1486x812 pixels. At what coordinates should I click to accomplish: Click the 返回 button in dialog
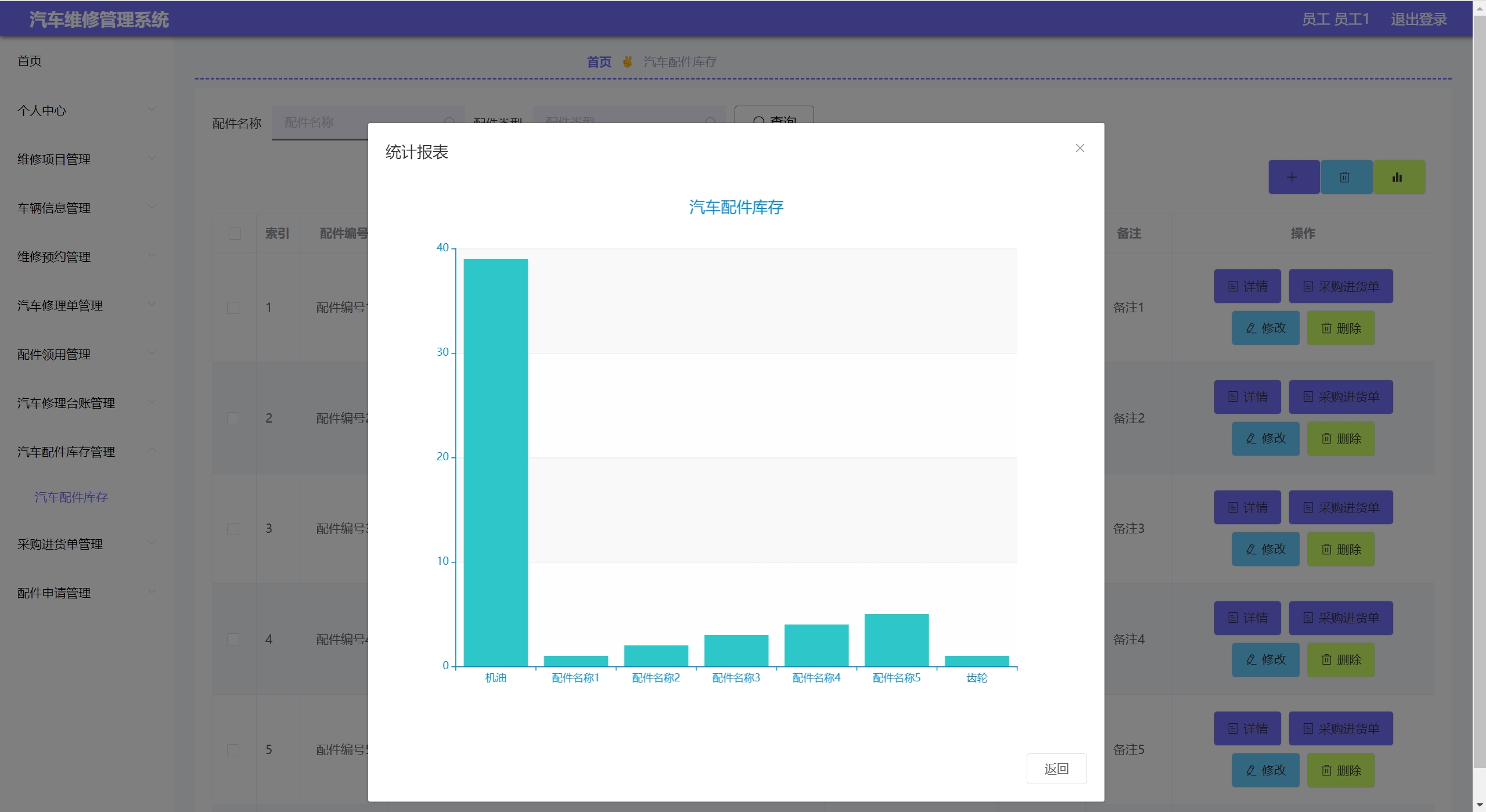click(1056, 768)
